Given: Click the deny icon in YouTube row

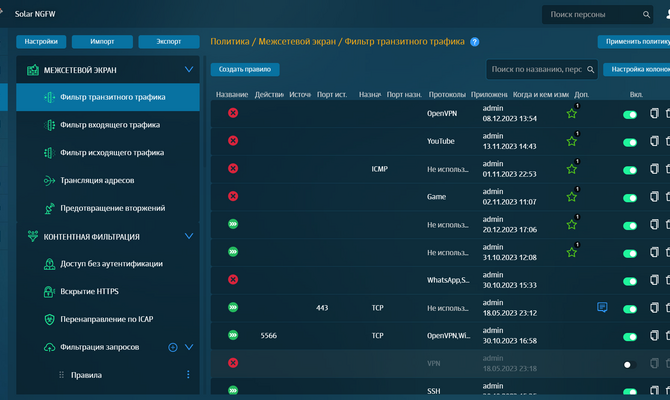Looking at the screenshot, I should pyautogui.click(x=233, y=141).
